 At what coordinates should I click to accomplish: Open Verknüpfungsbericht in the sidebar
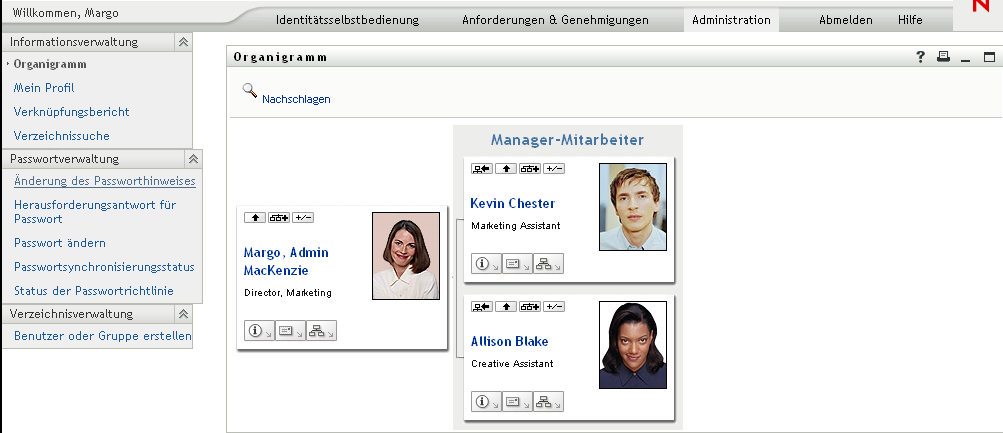pos(72,111)
